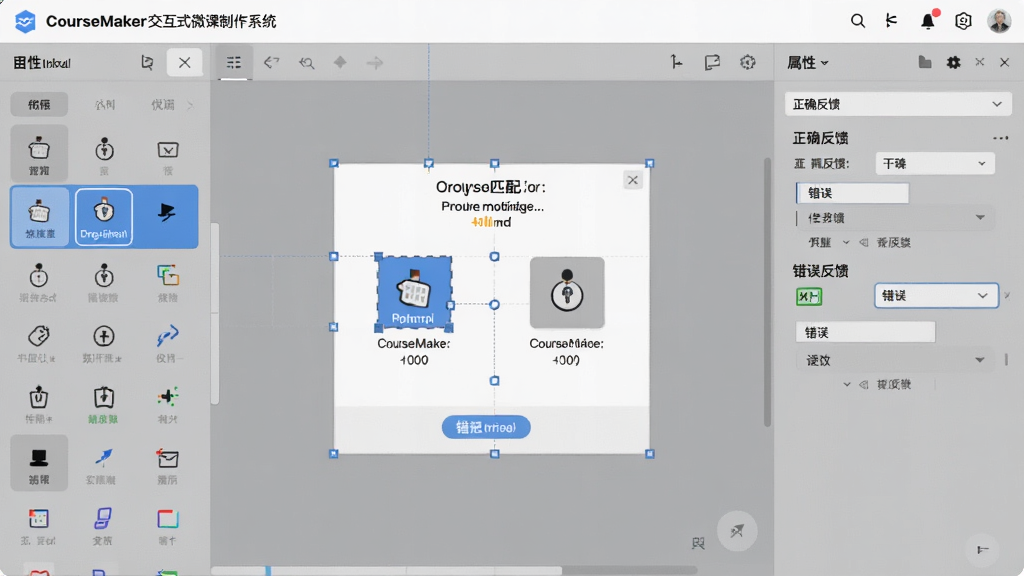Select the colorful calendar grid component
The height and width of the screenshot is (576, 1024).
39,526
